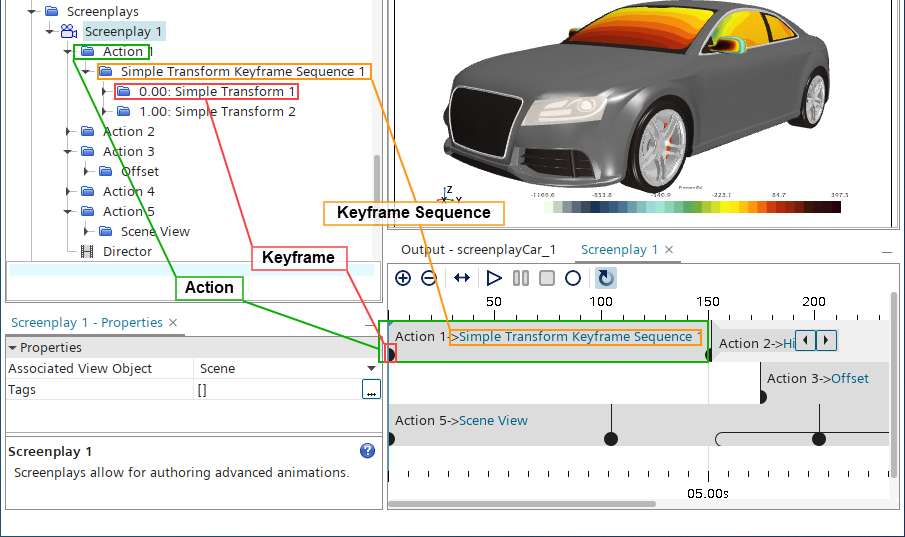Click the Scene View link in Action 5

pyautogui.click(x=493, y=421)
